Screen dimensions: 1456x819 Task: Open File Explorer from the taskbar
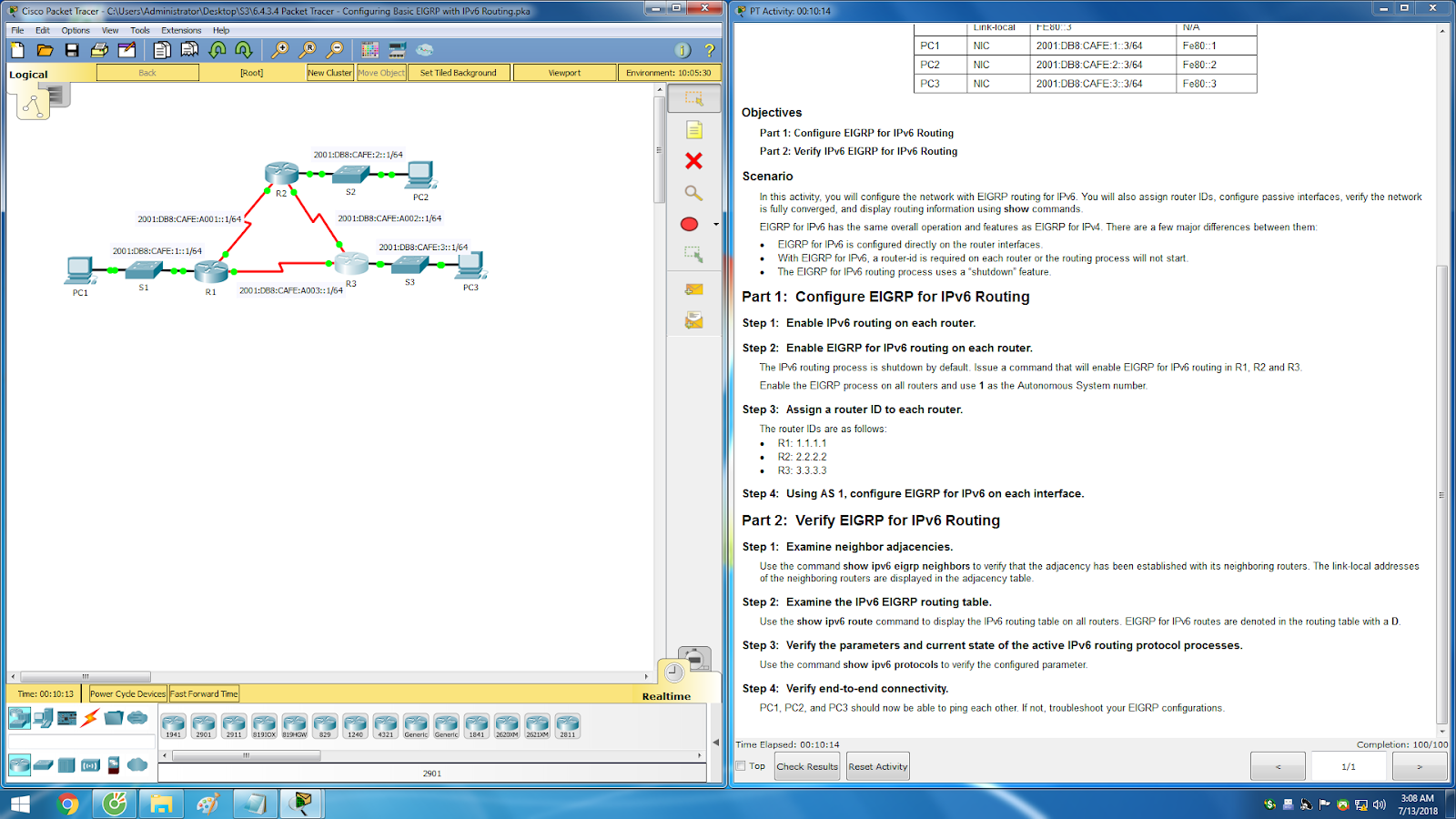tap(161, 804)
